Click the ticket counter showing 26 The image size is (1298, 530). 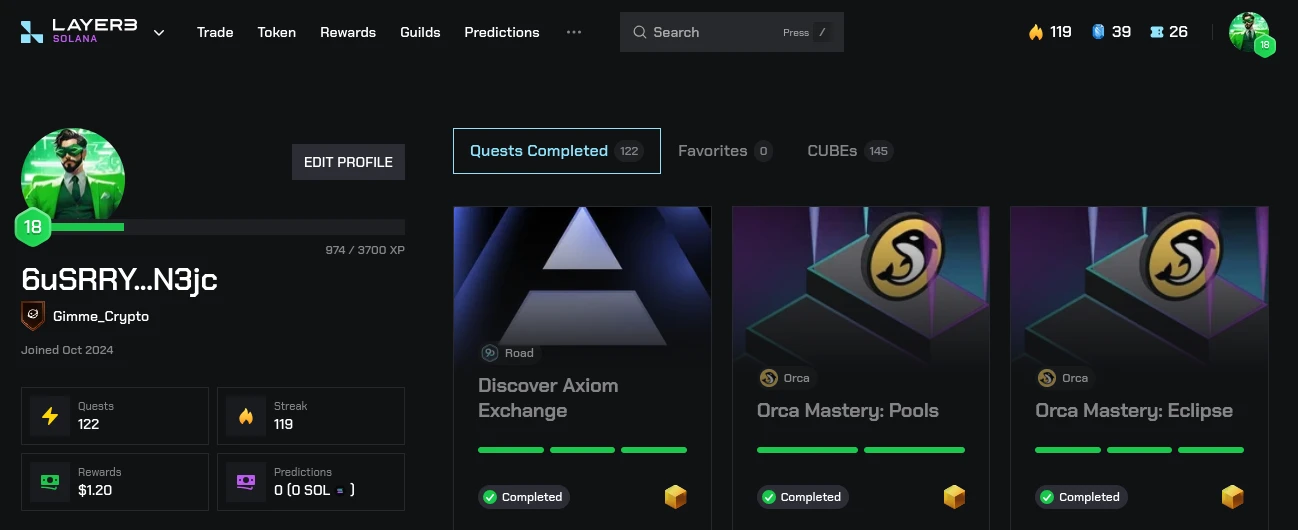tap(1169, 32)
